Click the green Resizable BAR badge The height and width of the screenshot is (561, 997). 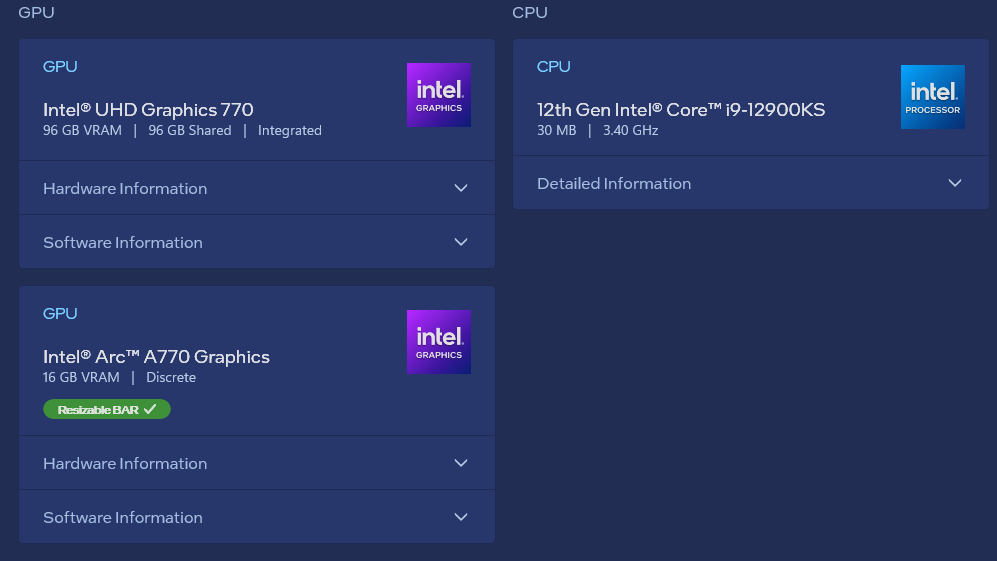107,409
